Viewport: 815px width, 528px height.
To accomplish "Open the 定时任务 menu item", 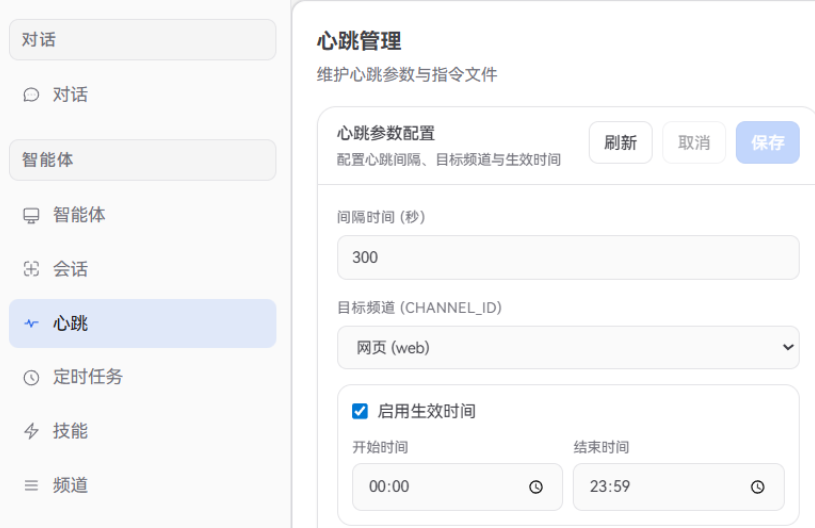I will pos(142,377).
